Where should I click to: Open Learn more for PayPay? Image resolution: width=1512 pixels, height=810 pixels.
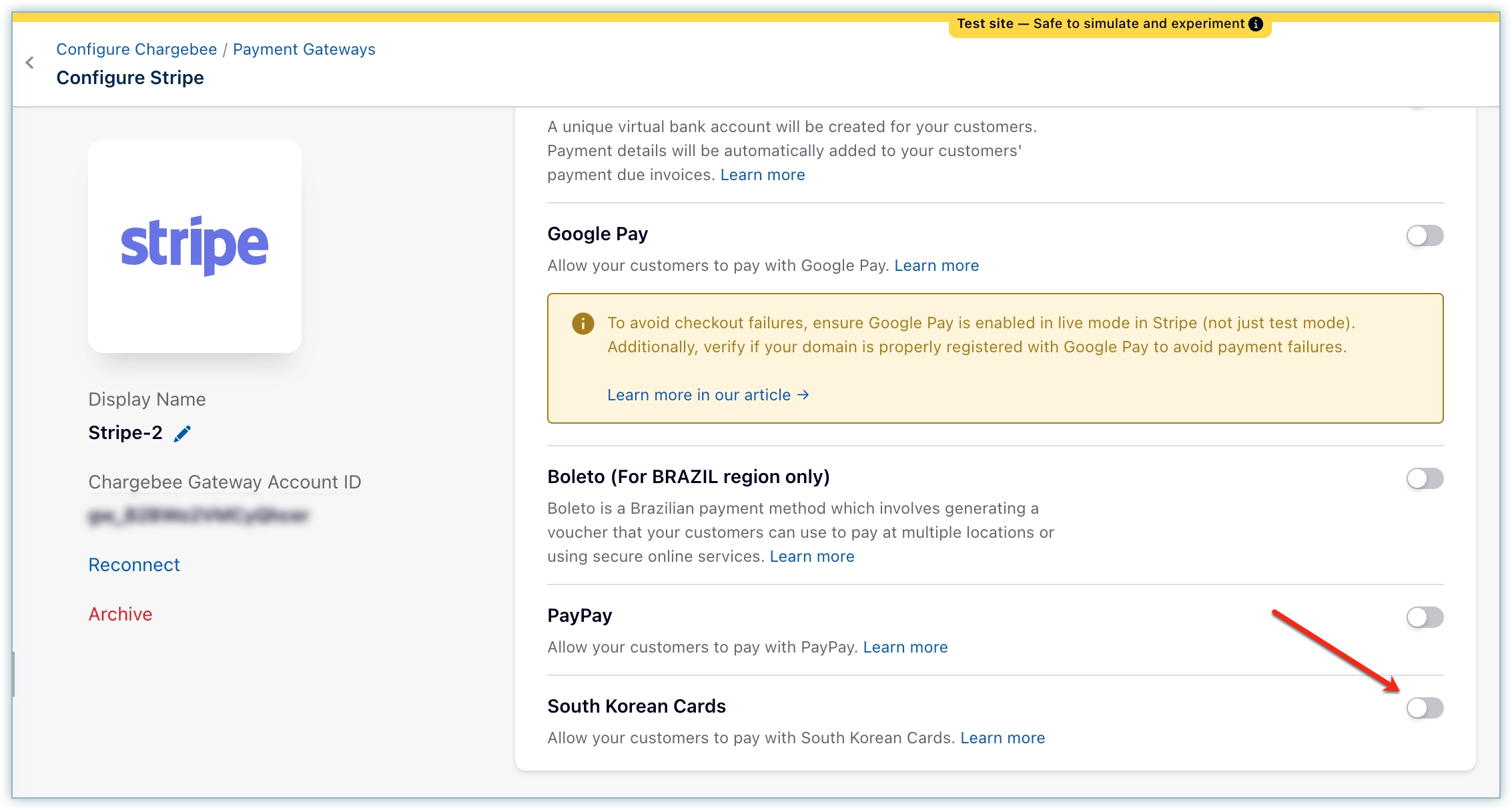[x=905, y=647]
